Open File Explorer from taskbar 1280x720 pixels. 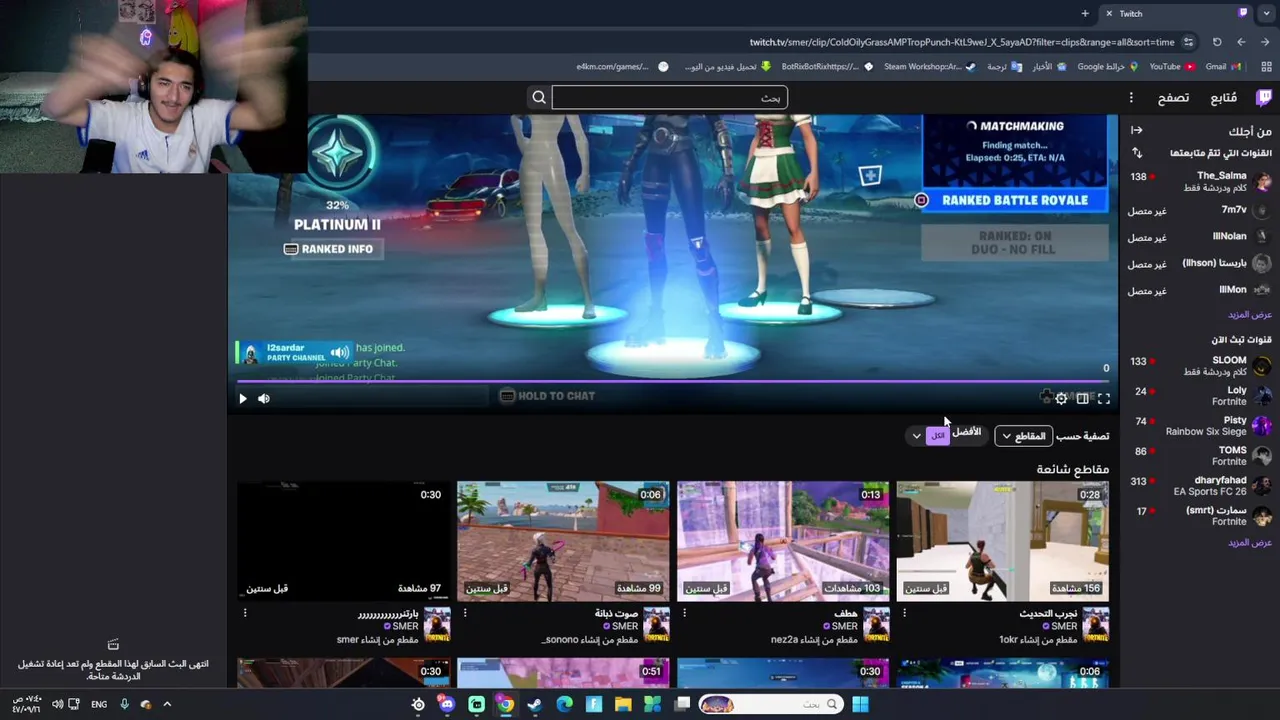(623, 704)
